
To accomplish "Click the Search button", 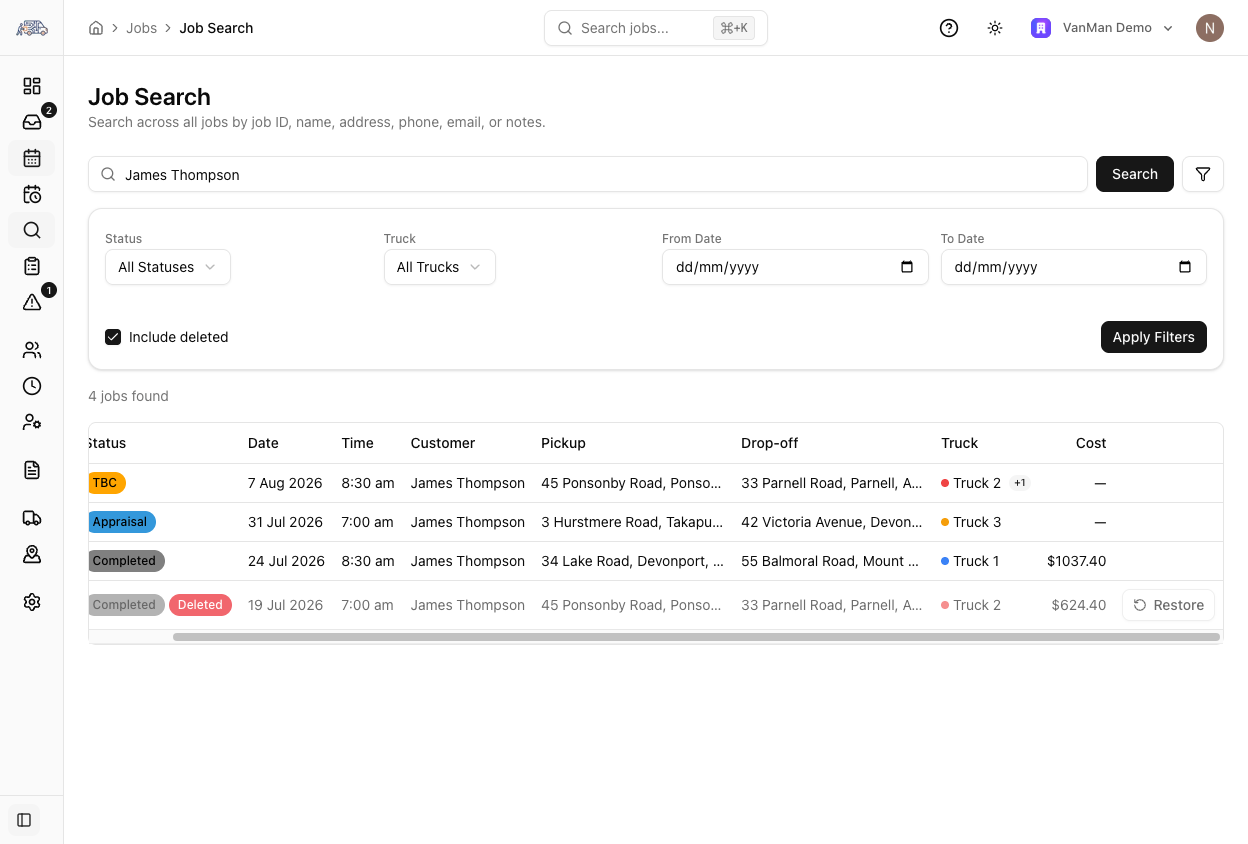I will point(1135,174).
